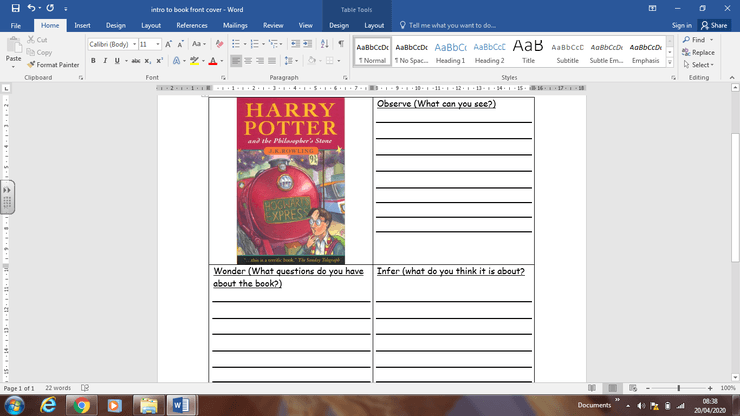Open the Borders dropdown

[x=338, y=60]
